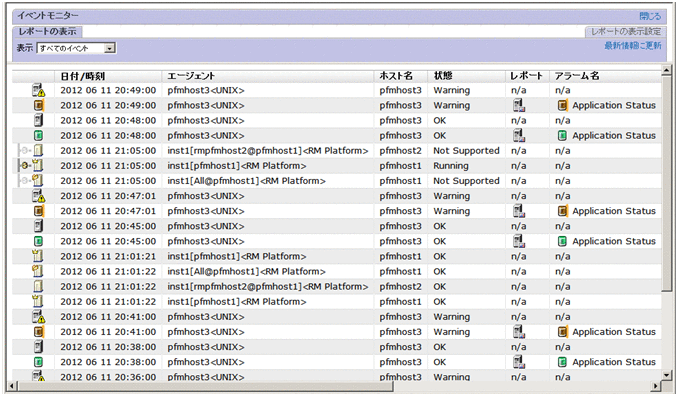Expand tree node for inst1[pfmhost1] Running row

25,165
